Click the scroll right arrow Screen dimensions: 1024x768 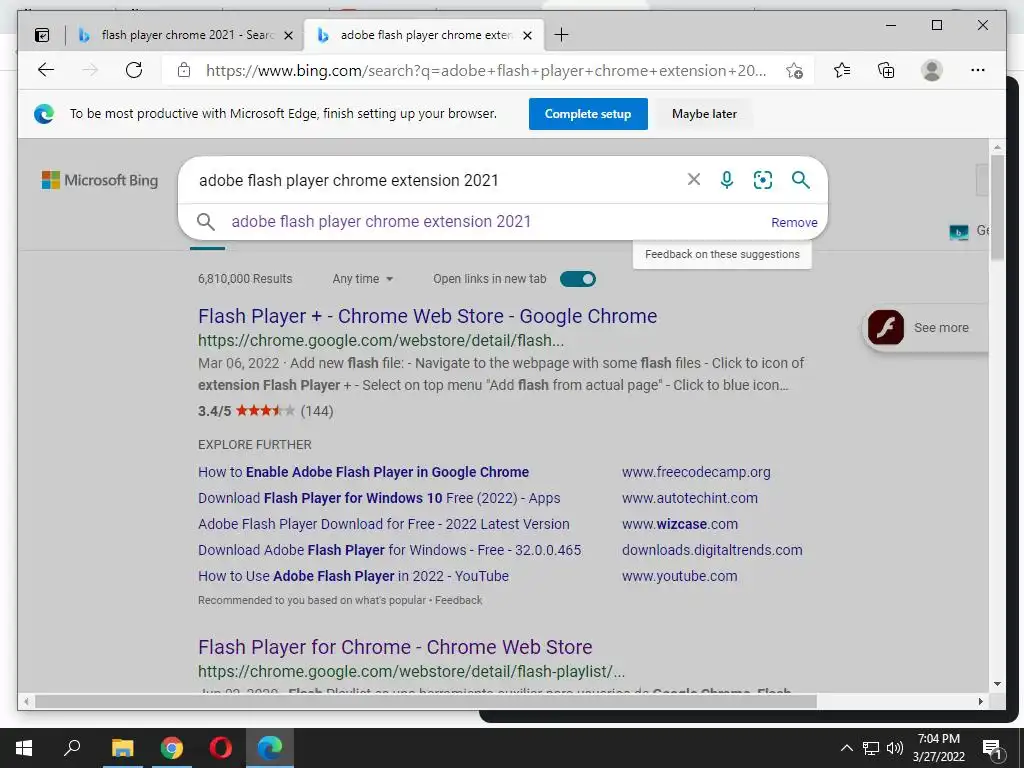[980, 701]
